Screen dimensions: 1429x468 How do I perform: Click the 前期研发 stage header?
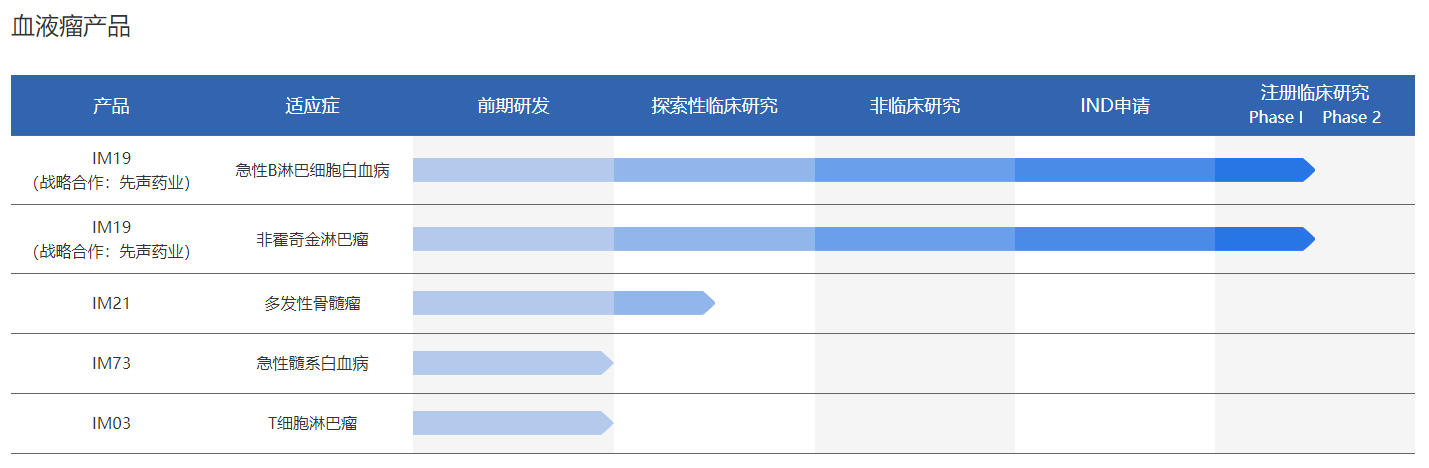coord(513,106)
